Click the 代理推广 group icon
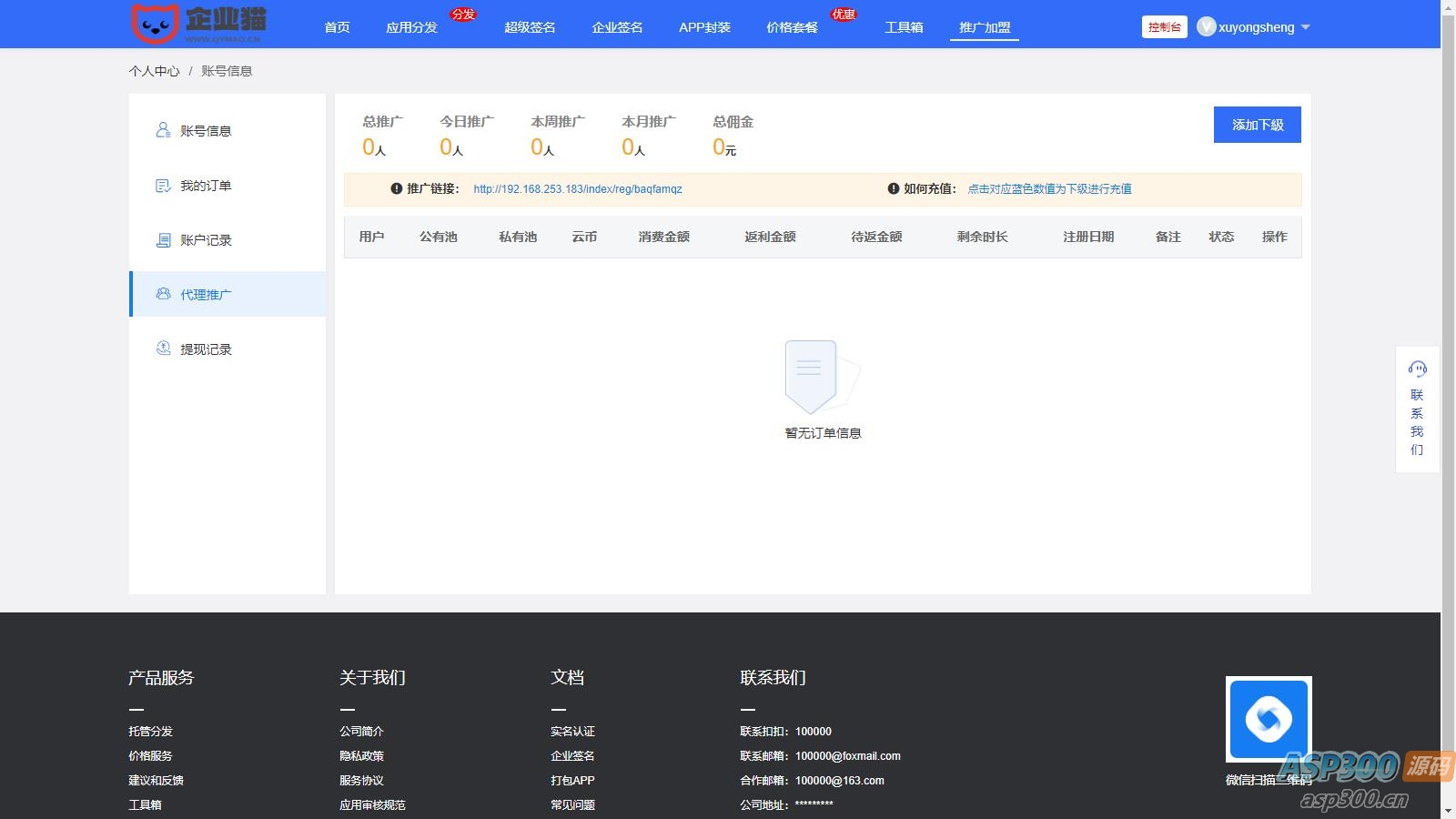This screenshot has height=819, width=1456. 163,294
